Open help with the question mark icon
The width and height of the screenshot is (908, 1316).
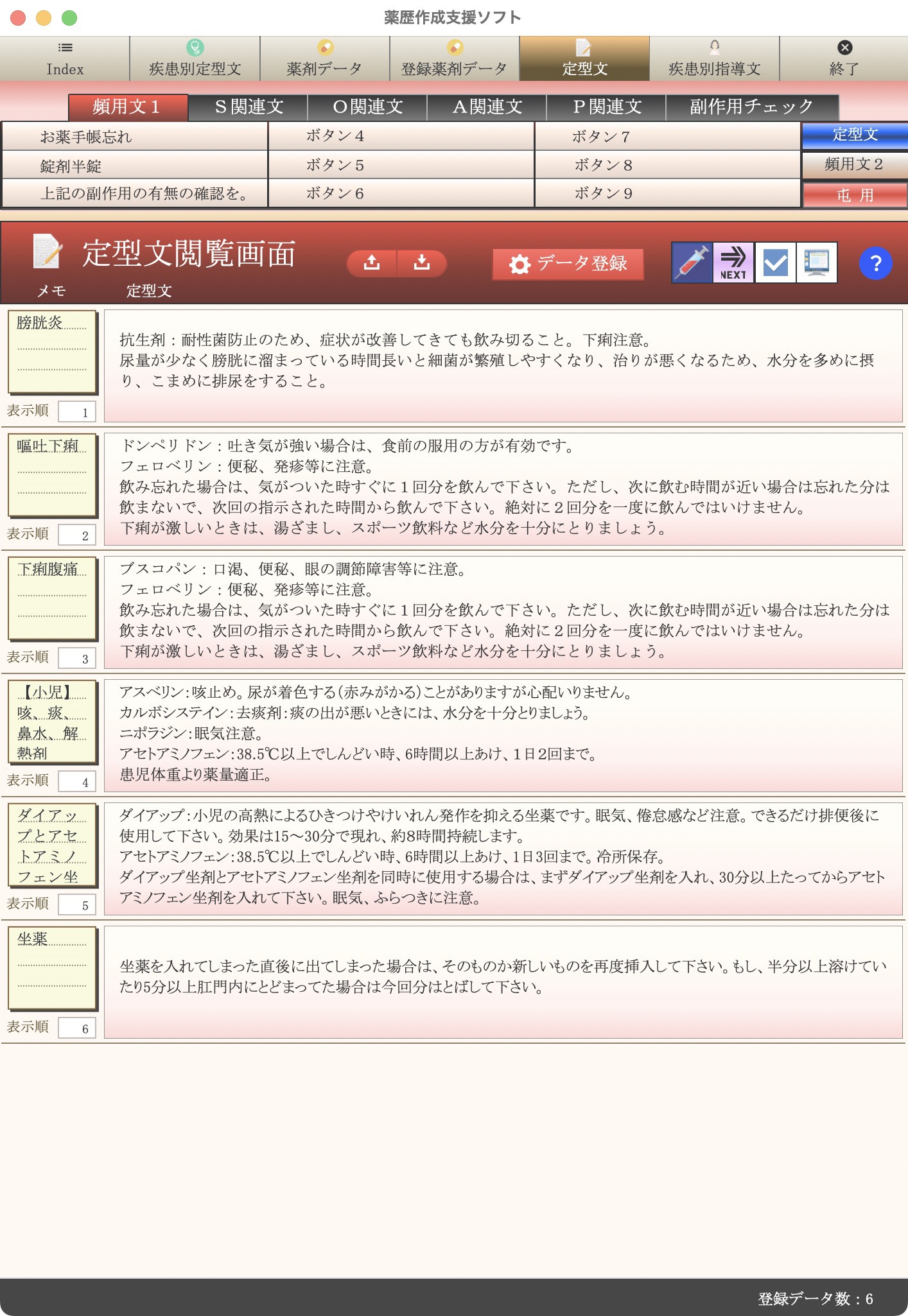(x=875, y=263)
